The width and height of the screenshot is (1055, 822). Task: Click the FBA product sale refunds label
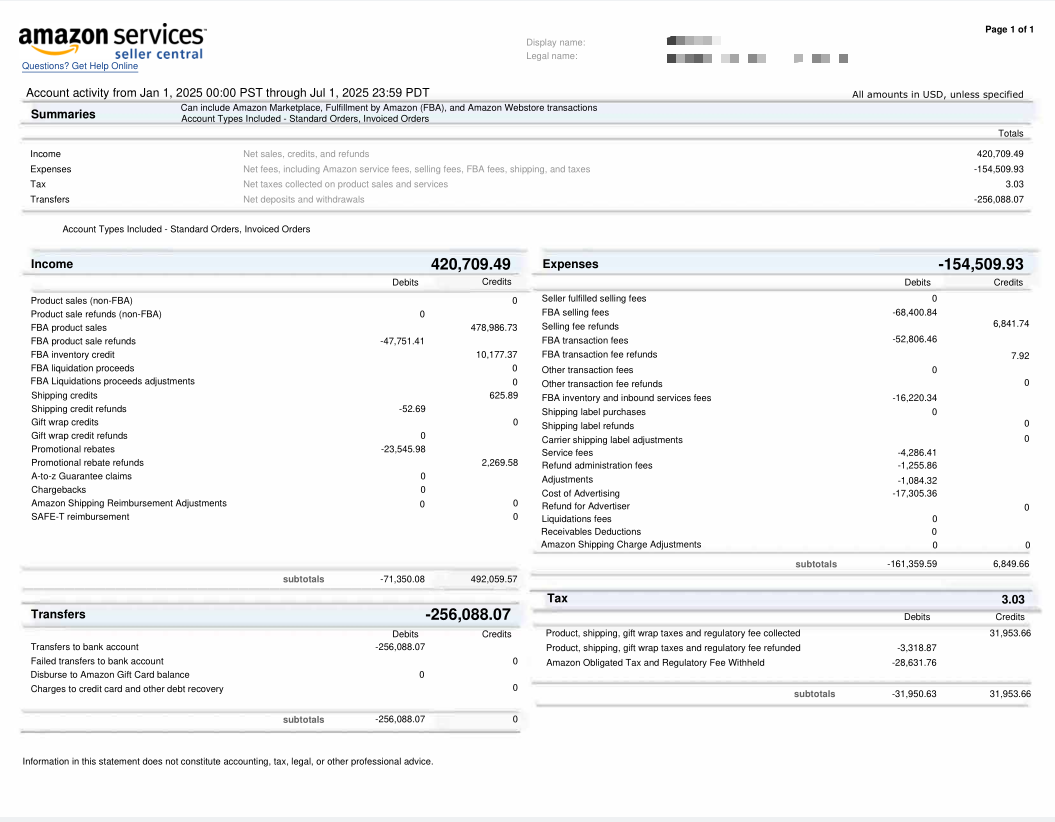point(83,341)
